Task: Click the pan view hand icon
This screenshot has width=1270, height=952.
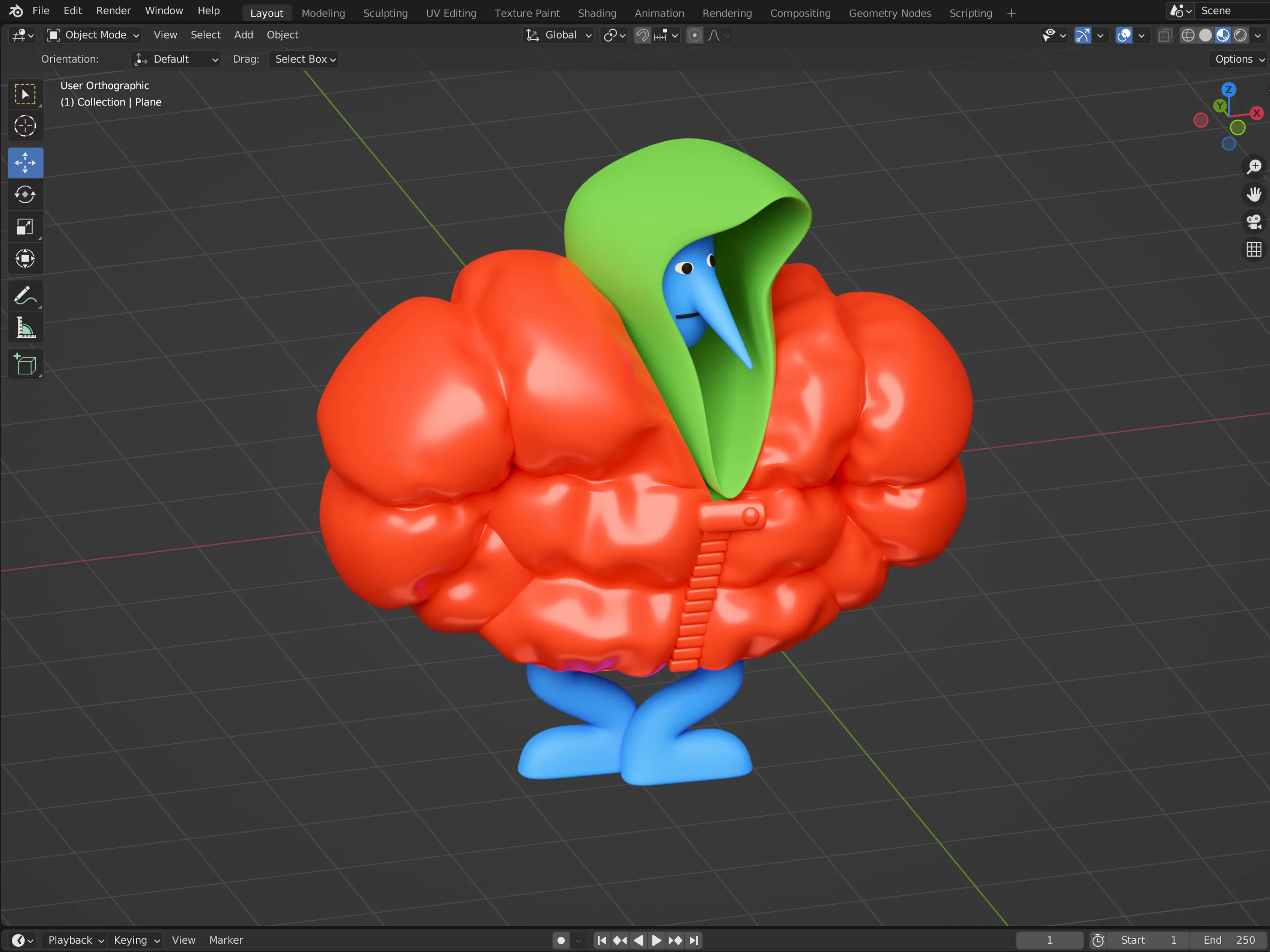Action: [1254, 194]
